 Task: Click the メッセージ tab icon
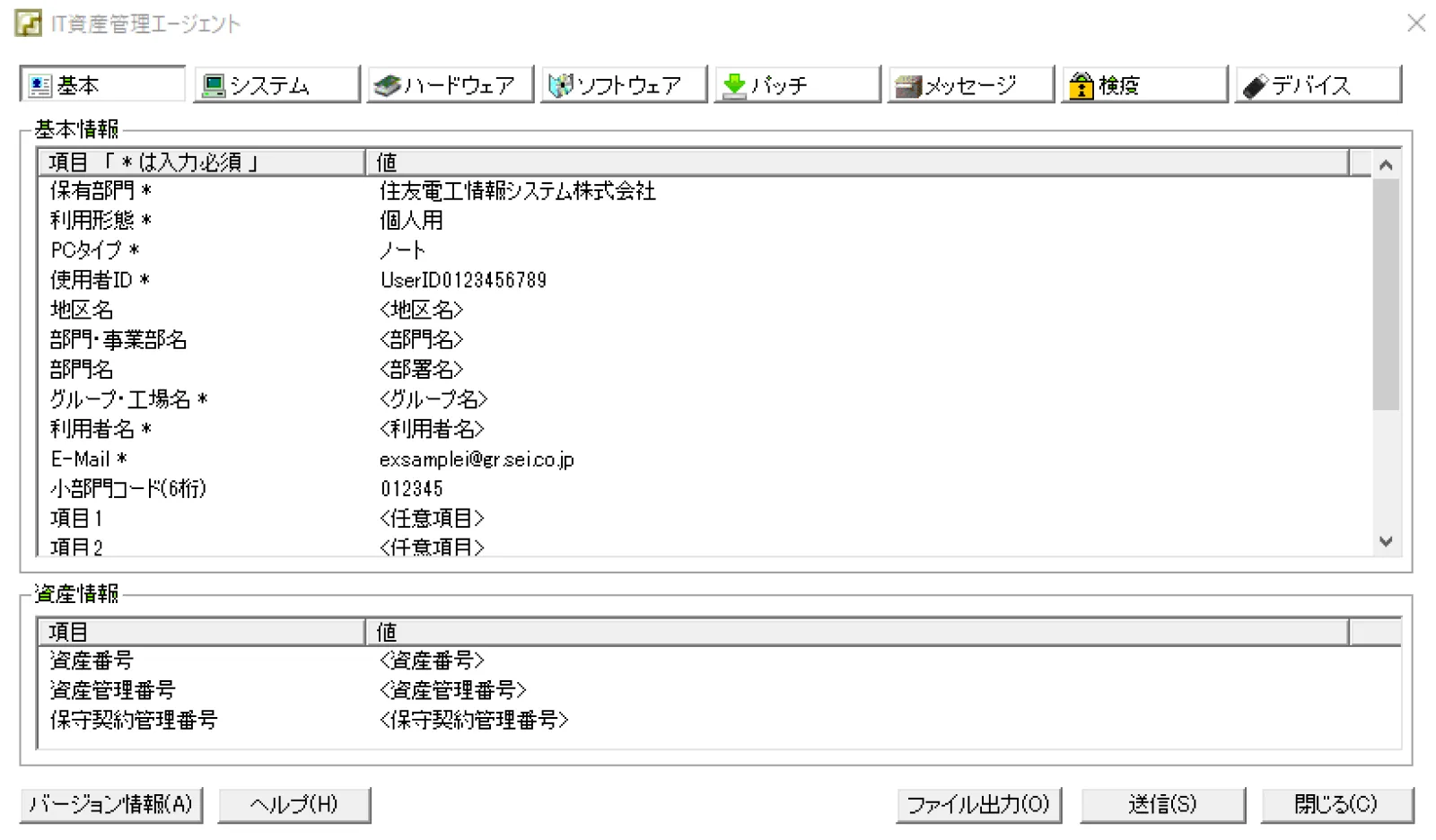908,85
